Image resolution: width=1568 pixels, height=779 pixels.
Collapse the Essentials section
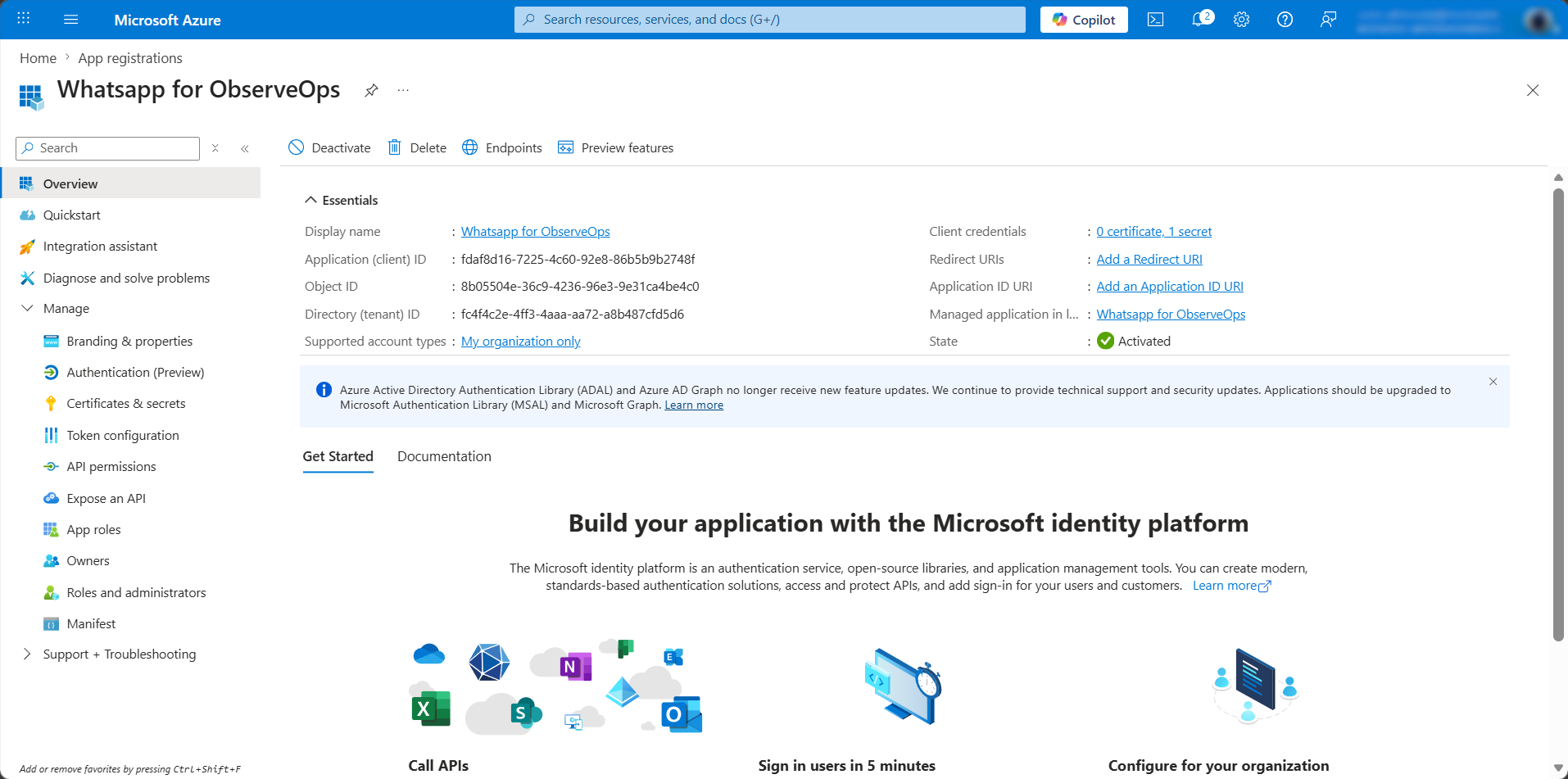tap(310, 200)
